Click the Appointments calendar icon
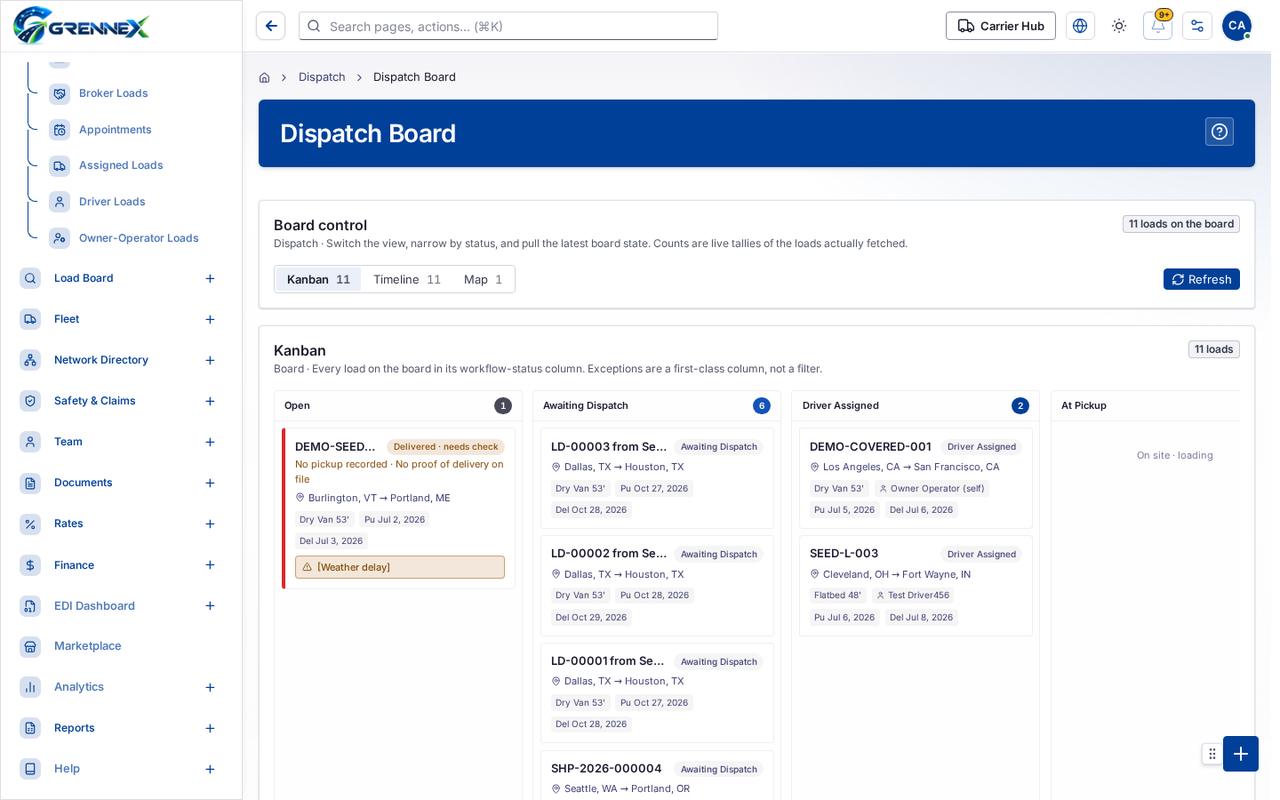Image resolution: width=1280 pixels, height=800 pixels. [60, 130]
